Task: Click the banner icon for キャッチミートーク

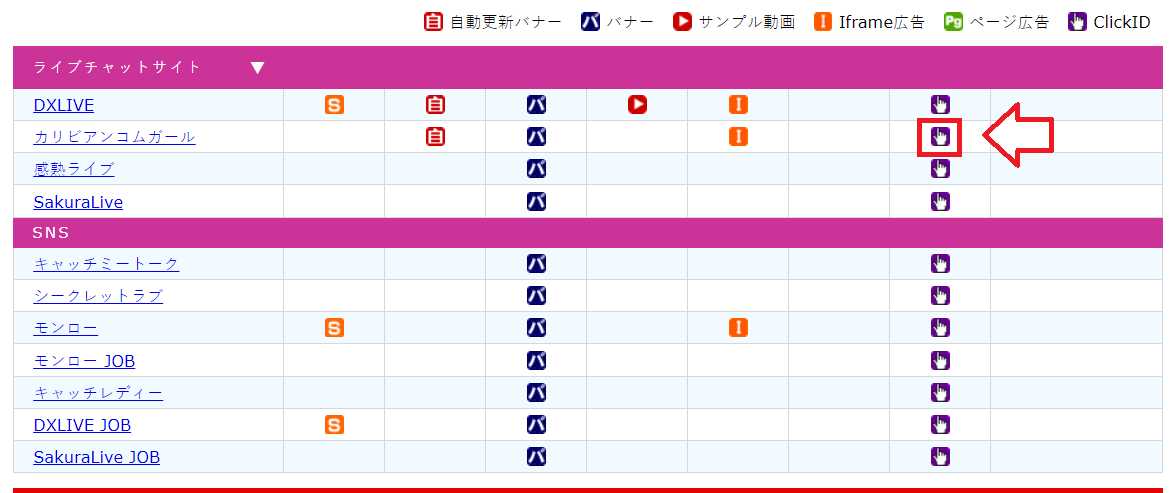Action: (536, 264)
